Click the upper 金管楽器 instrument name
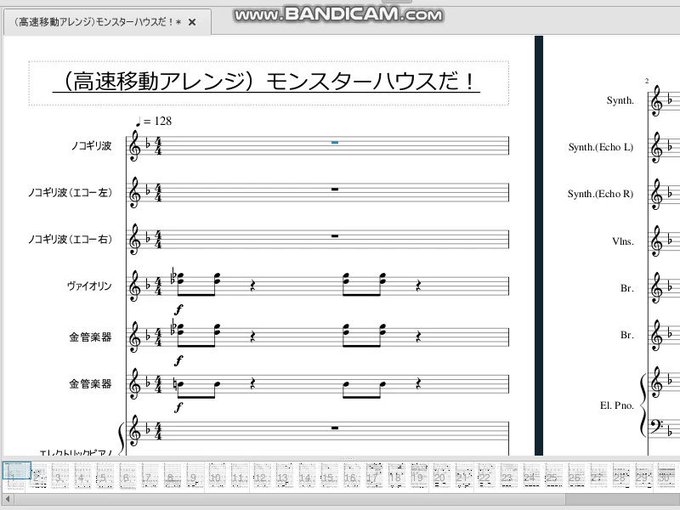680x510 pixels. 90,337
